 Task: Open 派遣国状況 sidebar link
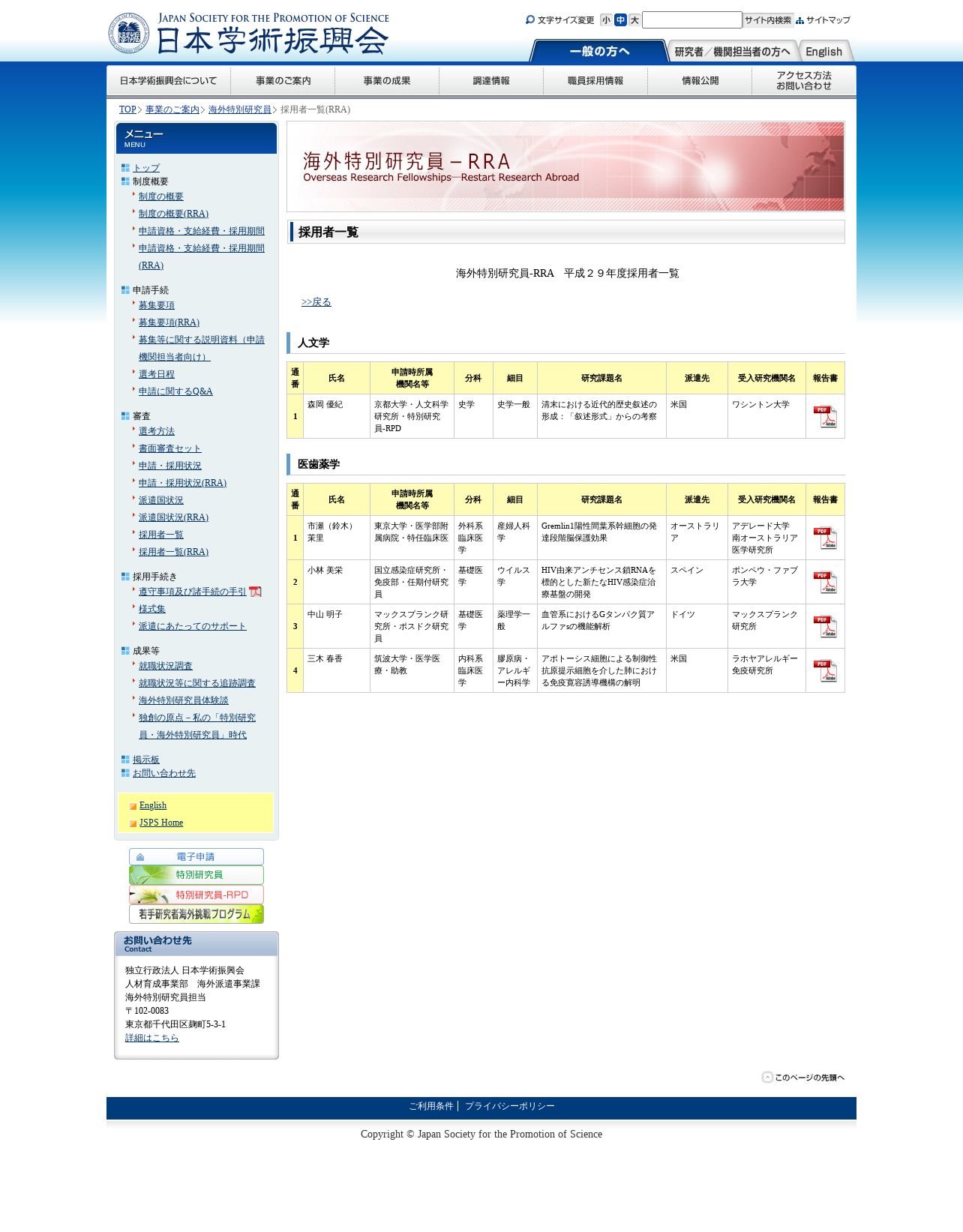click(x=161, y=500)
